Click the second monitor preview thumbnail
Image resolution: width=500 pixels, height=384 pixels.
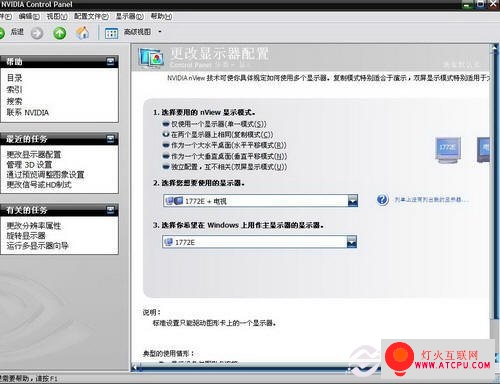(x=483, y=149)
